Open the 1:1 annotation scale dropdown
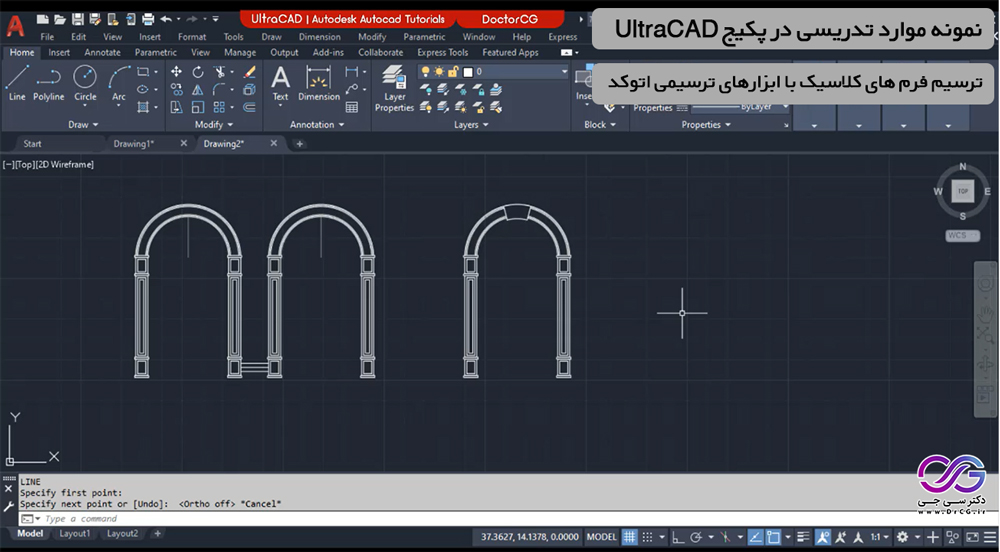Screen dimensions: 1000x552 [879, 537]
